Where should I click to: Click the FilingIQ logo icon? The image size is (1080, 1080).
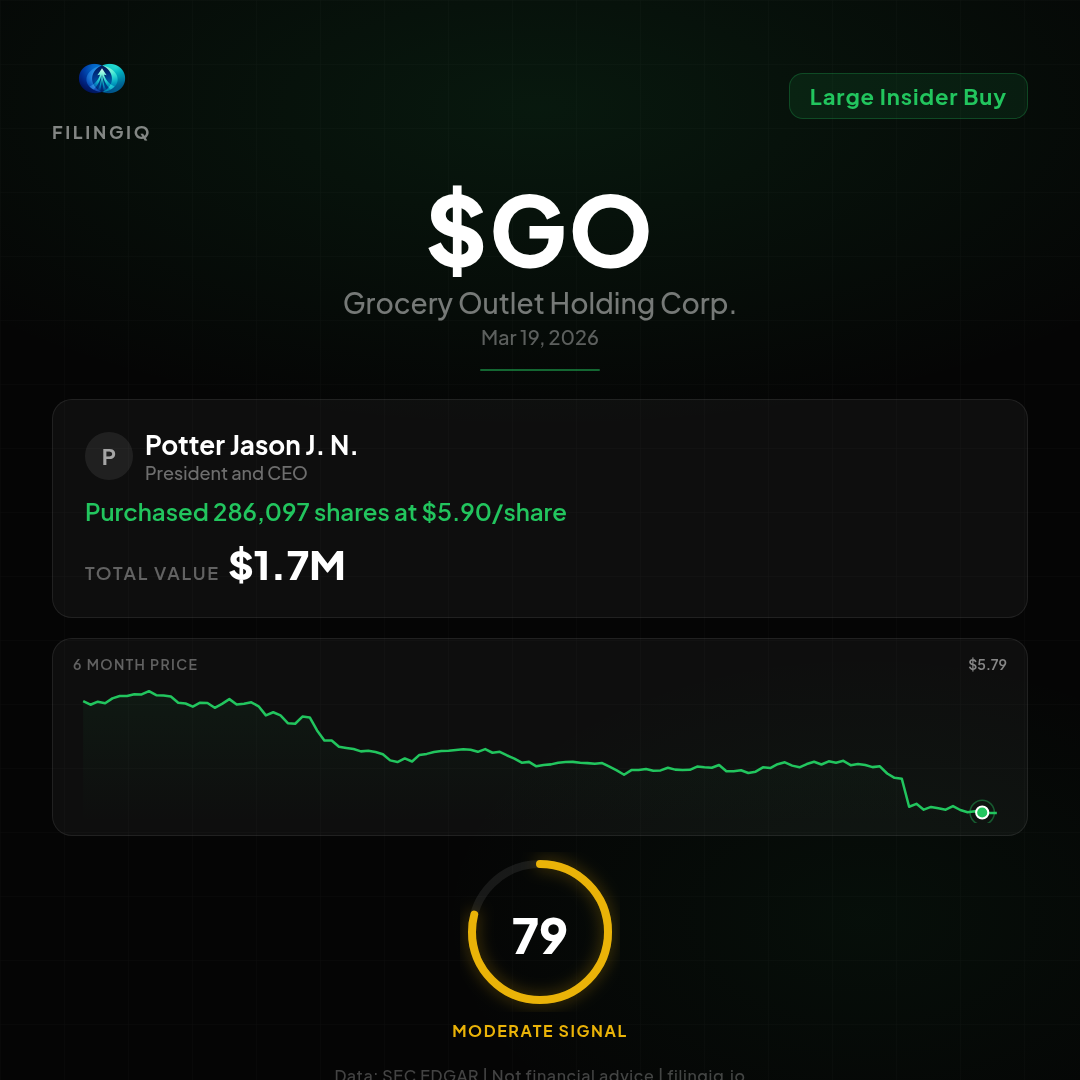102,79
